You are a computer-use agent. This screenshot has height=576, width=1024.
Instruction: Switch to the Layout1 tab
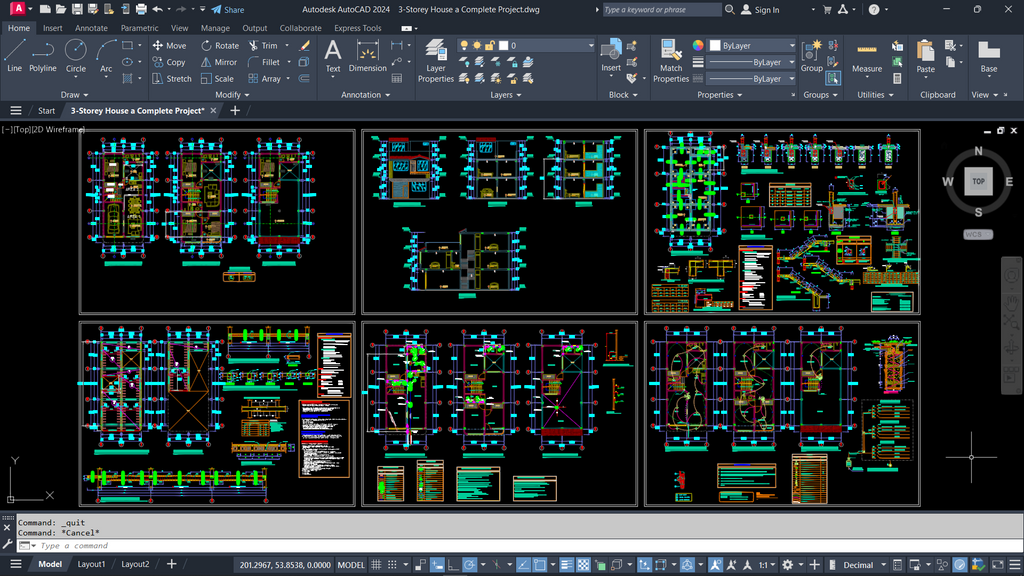(91, 564)
